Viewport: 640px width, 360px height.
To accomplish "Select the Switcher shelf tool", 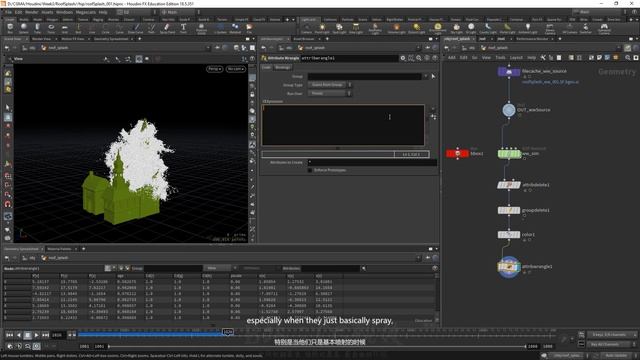I will [585, 28].
